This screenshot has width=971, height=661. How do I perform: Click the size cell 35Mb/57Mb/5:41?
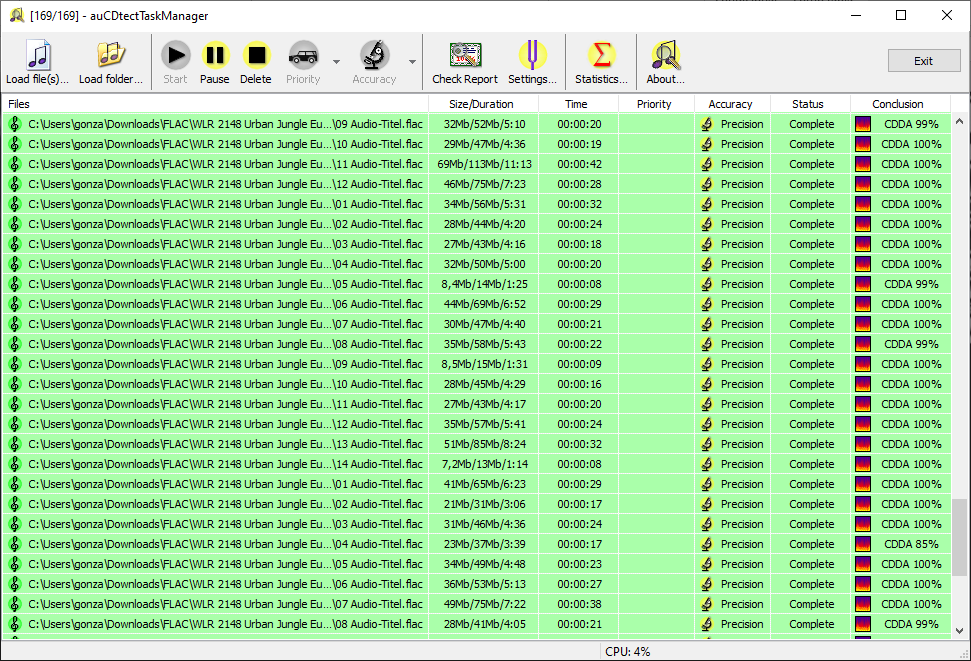coord(484,424)
